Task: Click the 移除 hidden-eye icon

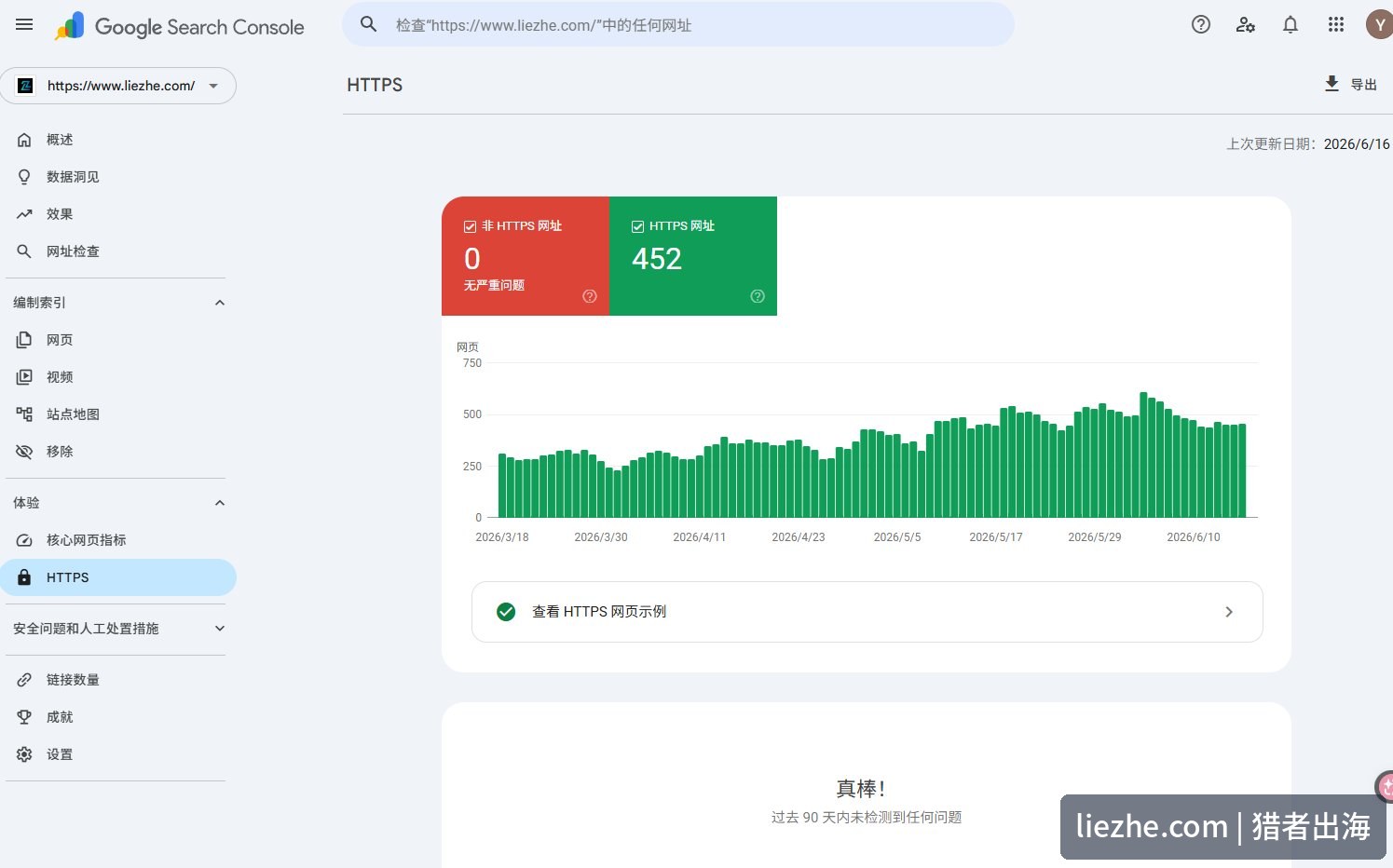Action: point(24,452)
